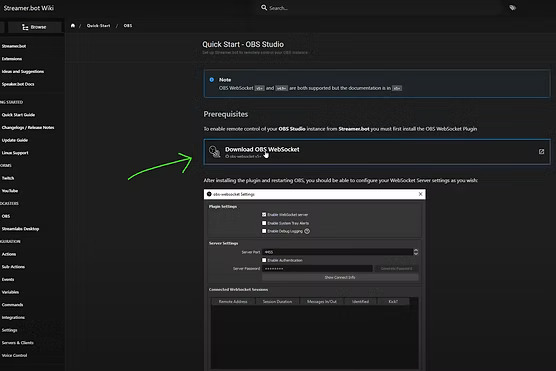Click the search magnifier icon
The image size is (556, 371).
tap(264, 7)
